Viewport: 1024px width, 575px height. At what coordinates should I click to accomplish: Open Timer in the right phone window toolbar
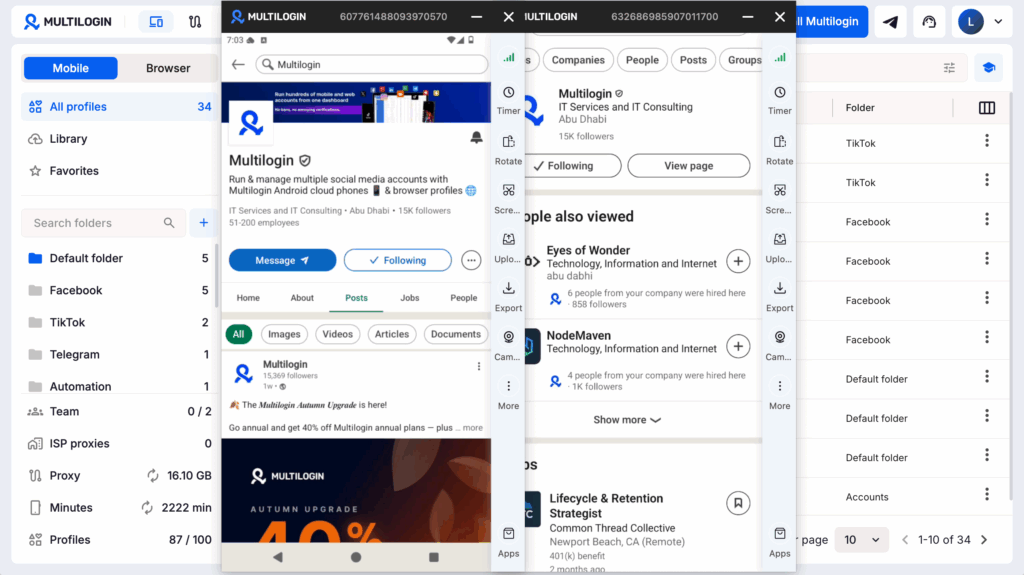(779, 99)
